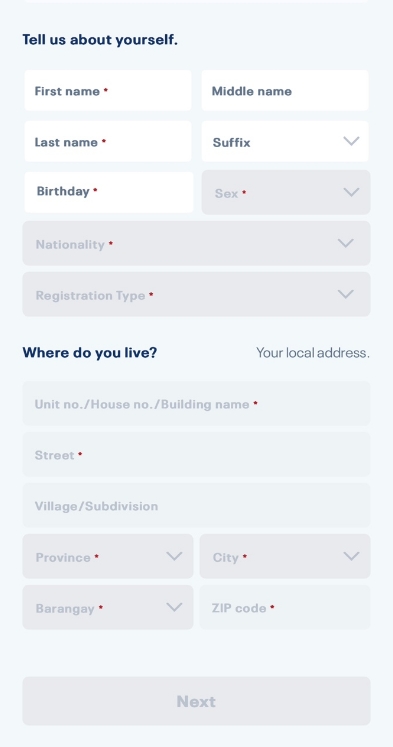Screen dimensions: 393x747
Task: Click the ZIP code field
Action: click(x=285, y=607)
